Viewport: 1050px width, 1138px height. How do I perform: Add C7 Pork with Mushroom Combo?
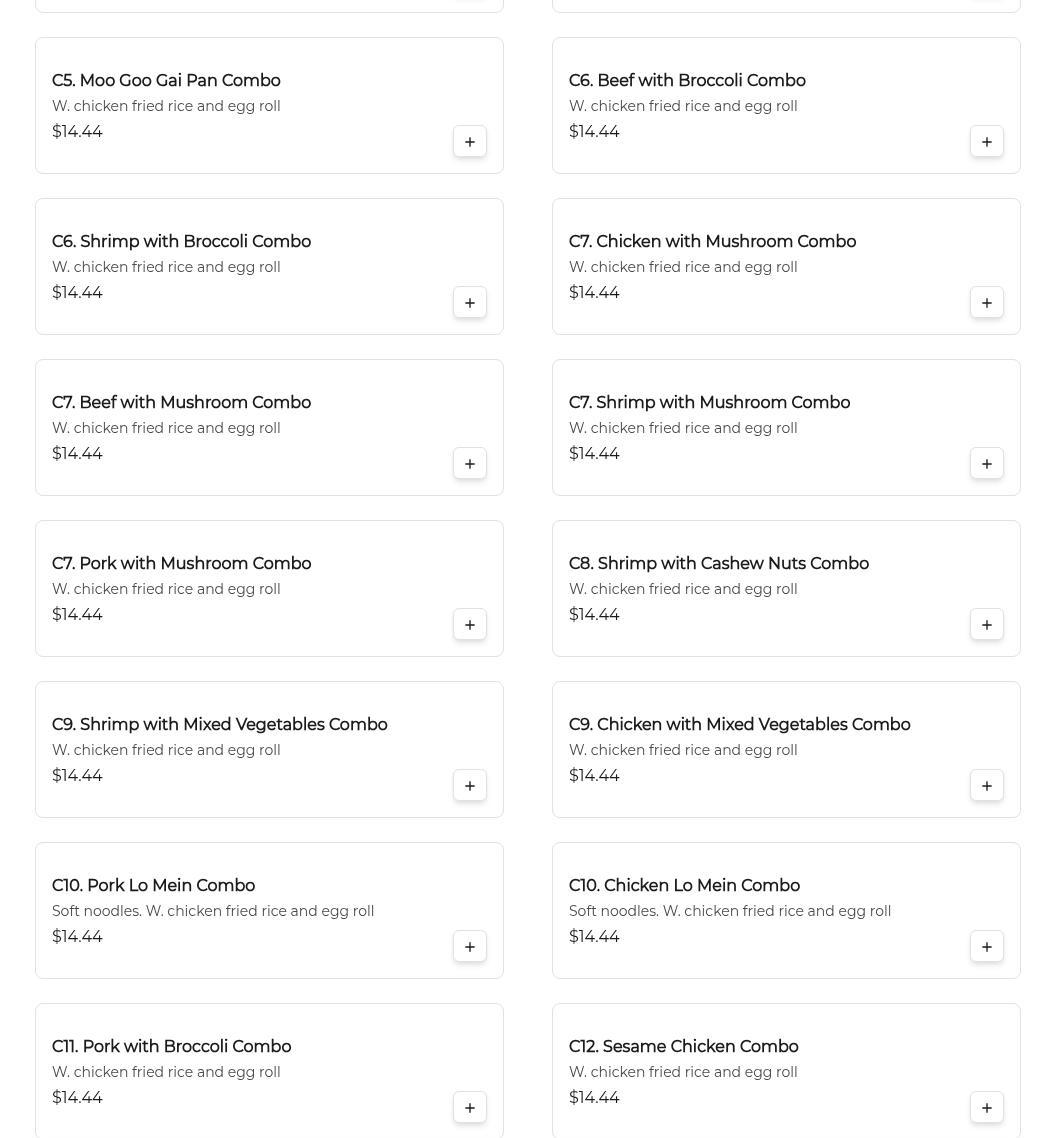[x=470, y=625]
